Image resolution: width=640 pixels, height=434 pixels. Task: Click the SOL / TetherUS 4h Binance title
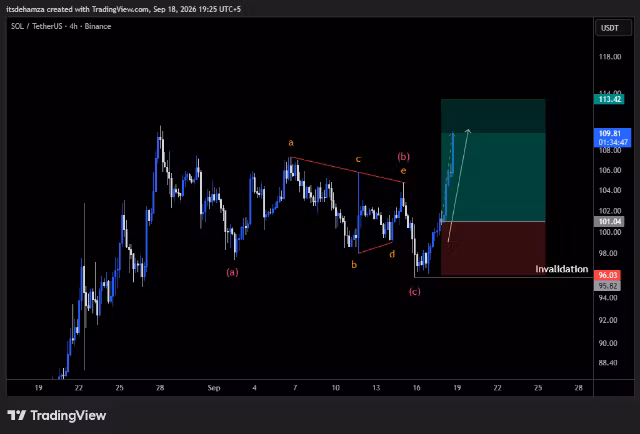61,26
